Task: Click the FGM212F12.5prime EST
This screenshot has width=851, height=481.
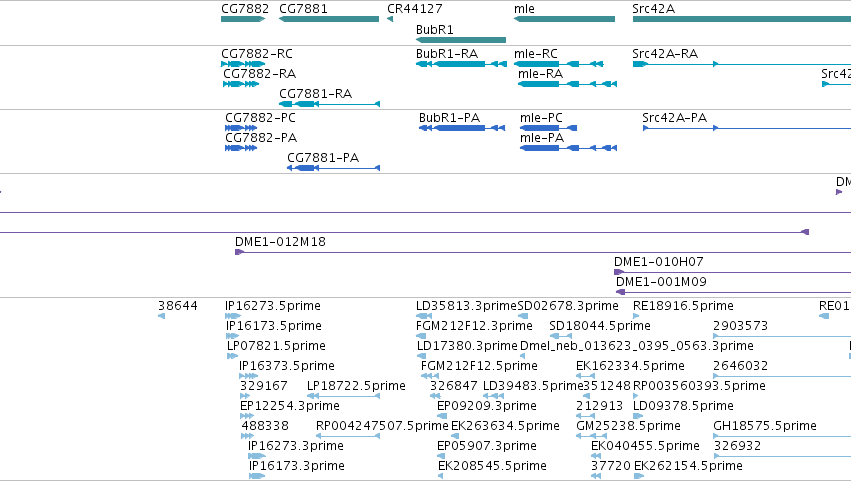Action: coord(430,376)
